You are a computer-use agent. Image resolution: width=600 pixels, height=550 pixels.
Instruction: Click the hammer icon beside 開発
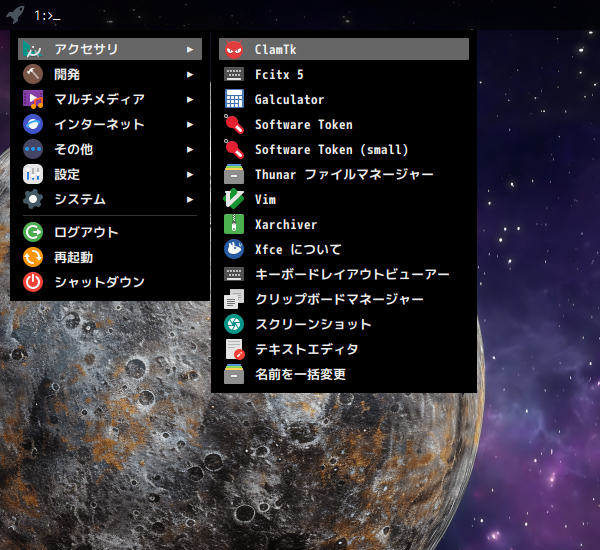pyautogui.click(x=33, y=74)
